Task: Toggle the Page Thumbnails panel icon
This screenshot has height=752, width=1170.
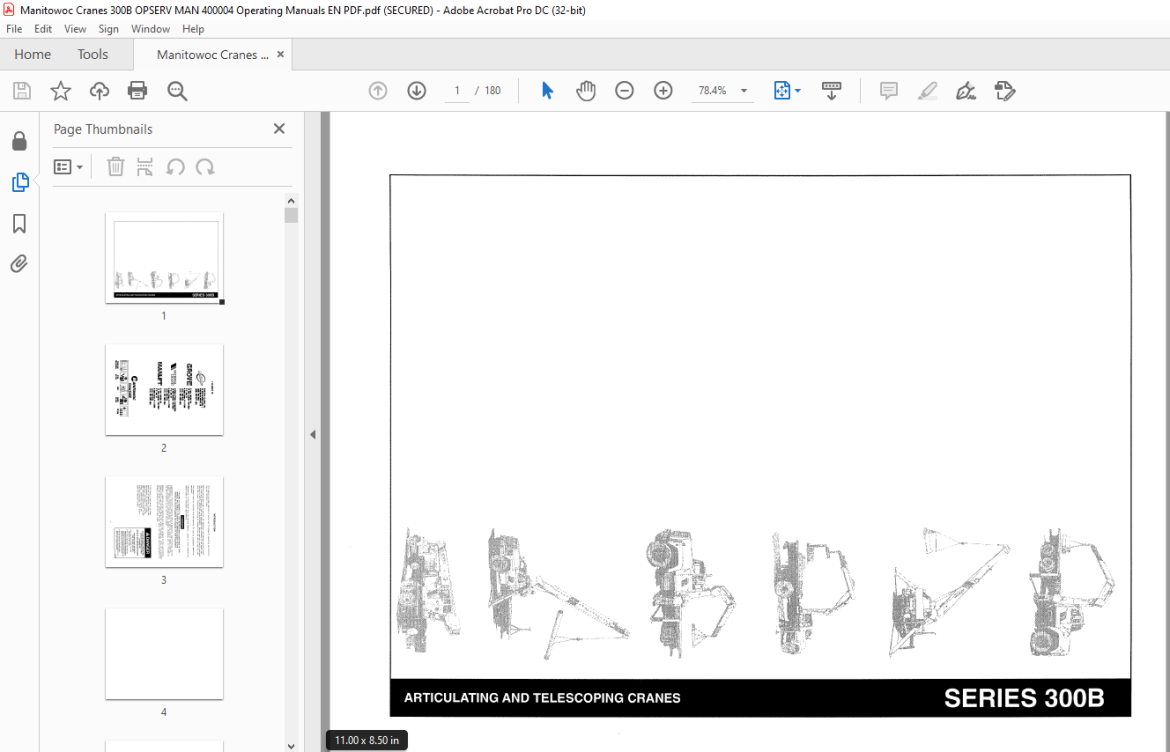Action: [19, 182]
